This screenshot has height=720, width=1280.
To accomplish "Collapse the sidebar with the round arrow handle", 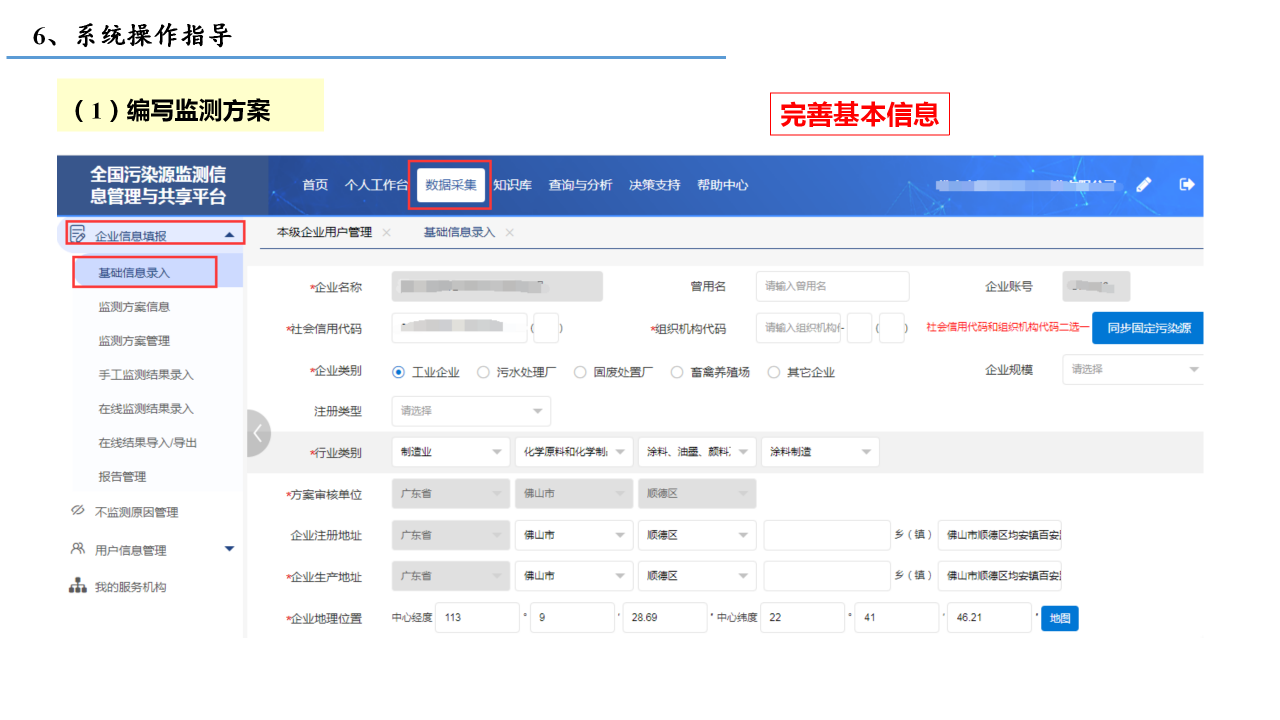I will click(x=257, y=433).
